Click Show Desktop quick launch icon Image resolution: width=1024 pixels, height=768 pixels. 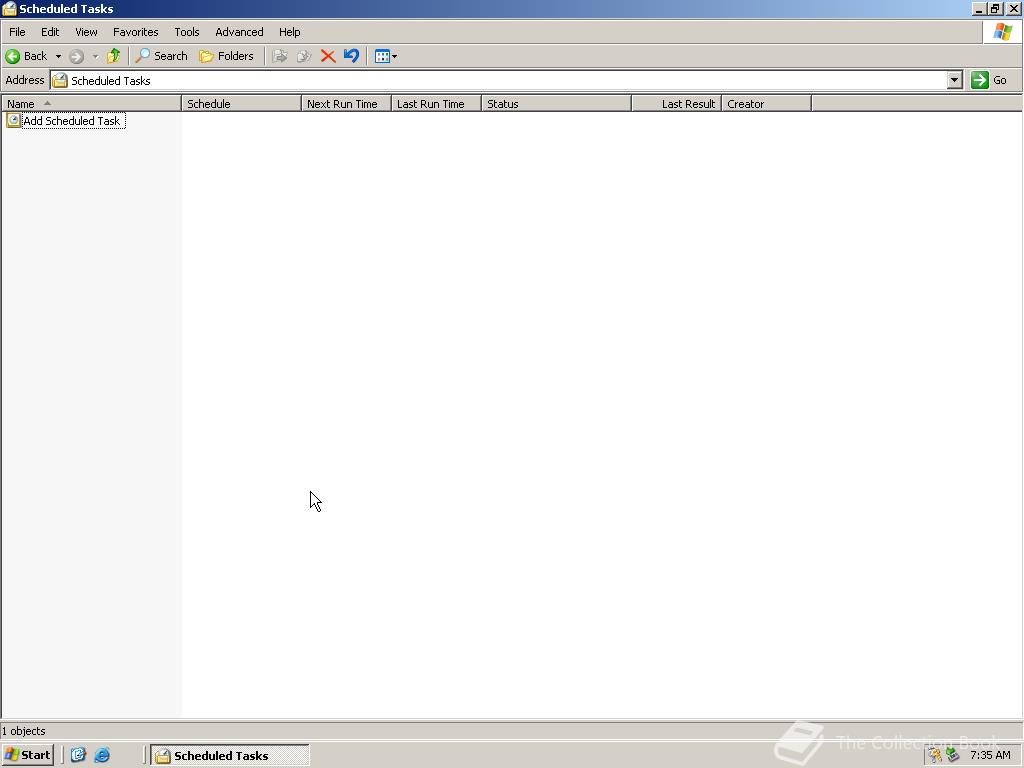point(78,755)
